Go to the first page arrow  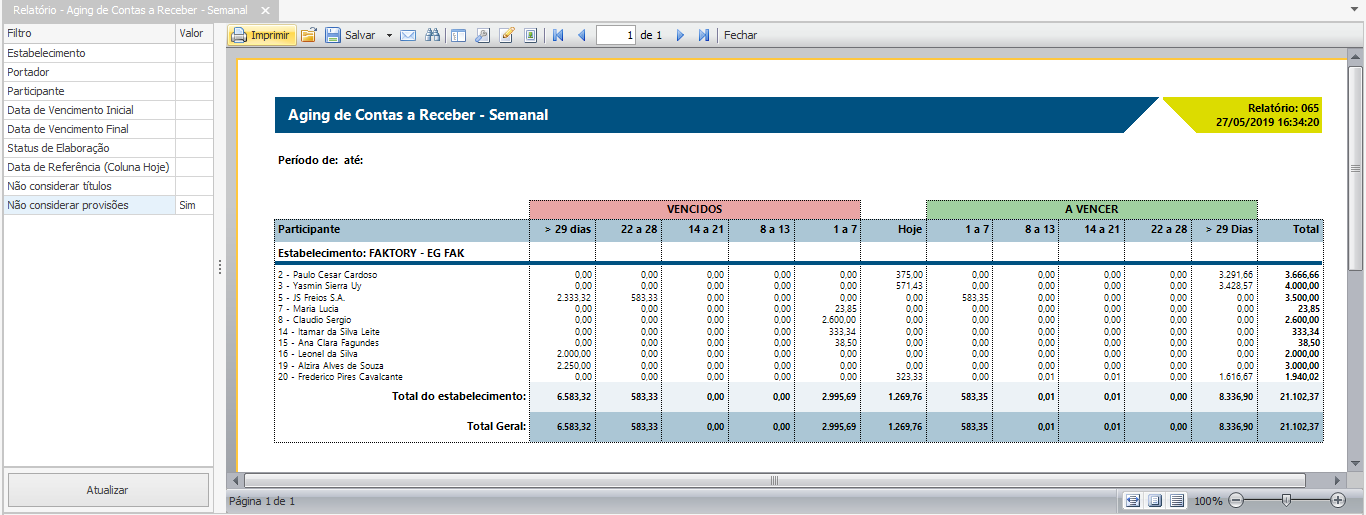coord(558,35)
